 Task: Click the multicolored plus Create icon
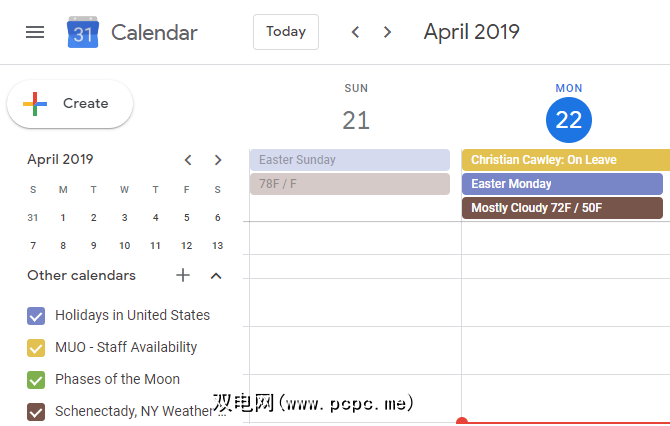(x=35, y=104)
